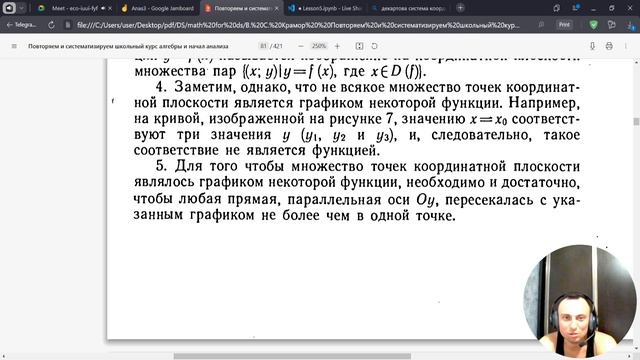The height and width of the screenshot is (360, 640).
Task: Click the fit to page icon
Action: coord(359,46)
